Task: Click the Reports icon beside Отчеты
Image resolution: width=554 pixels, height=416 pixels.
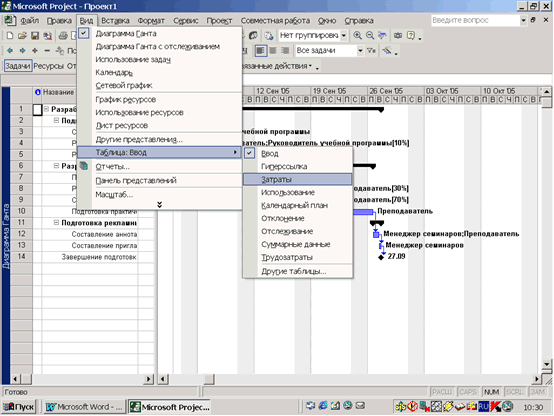Action: [x=84, y=166]
